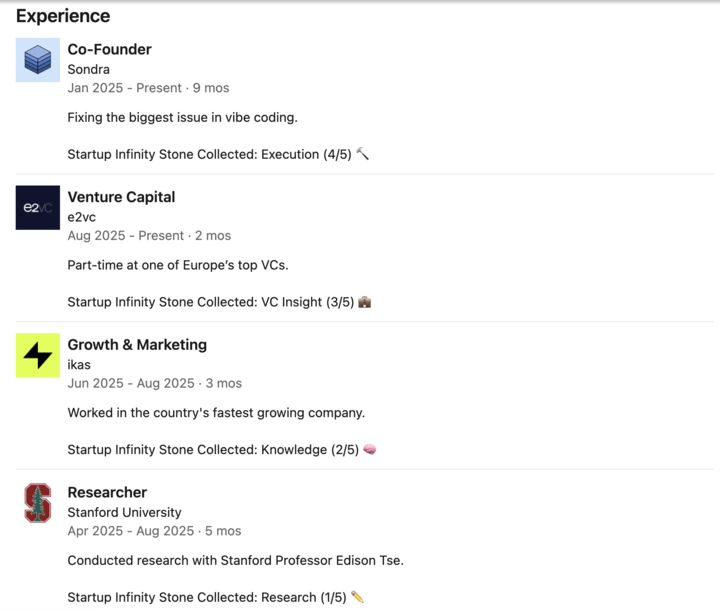Open the Venture Capital position title
Image resolution: width=720 pixels, height=611 pixels.
tap(121, 197)
